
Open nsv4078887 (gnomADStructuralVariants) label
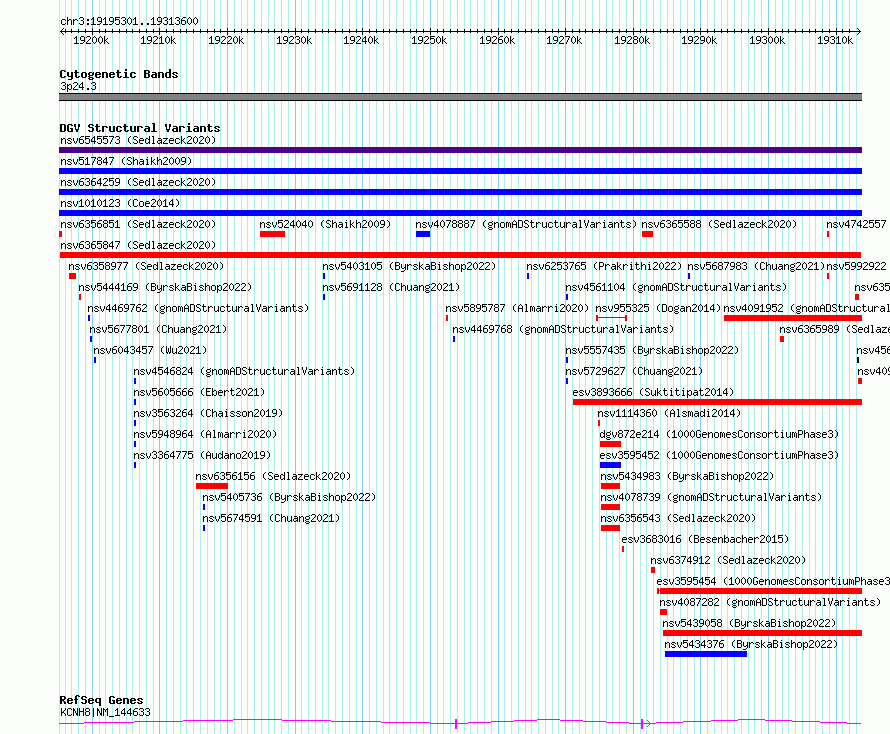(x=526, y=224)
